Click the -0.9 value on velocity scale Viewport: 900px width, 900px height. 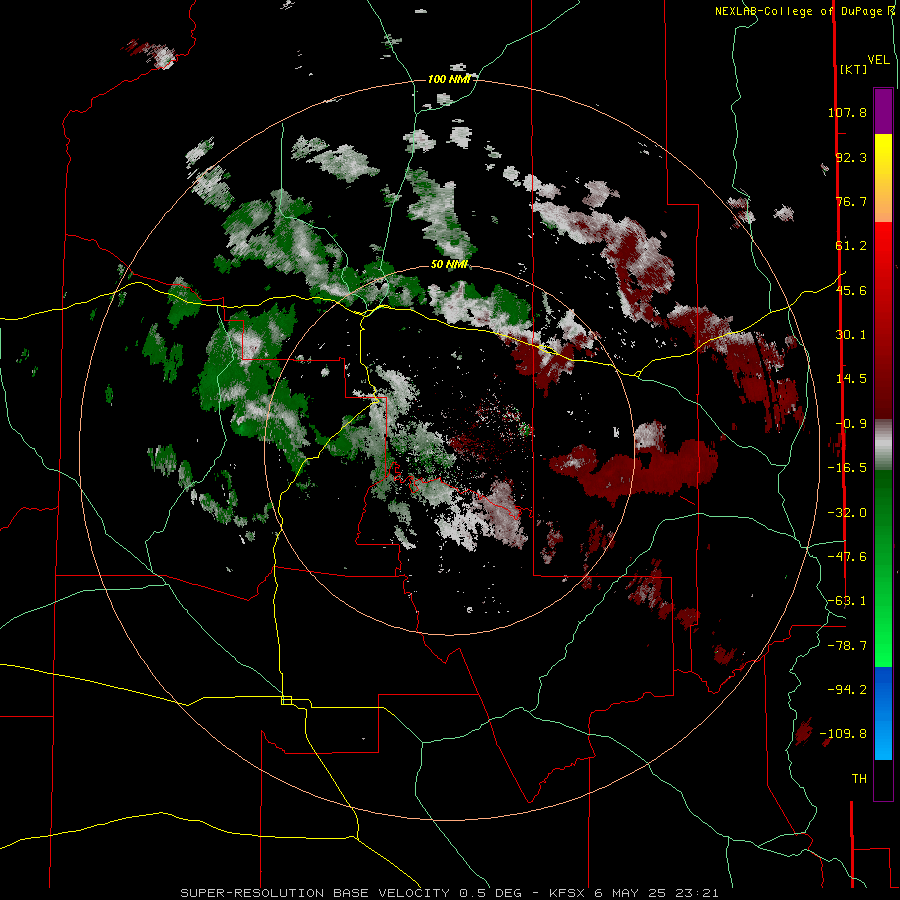tap(851, 424)
